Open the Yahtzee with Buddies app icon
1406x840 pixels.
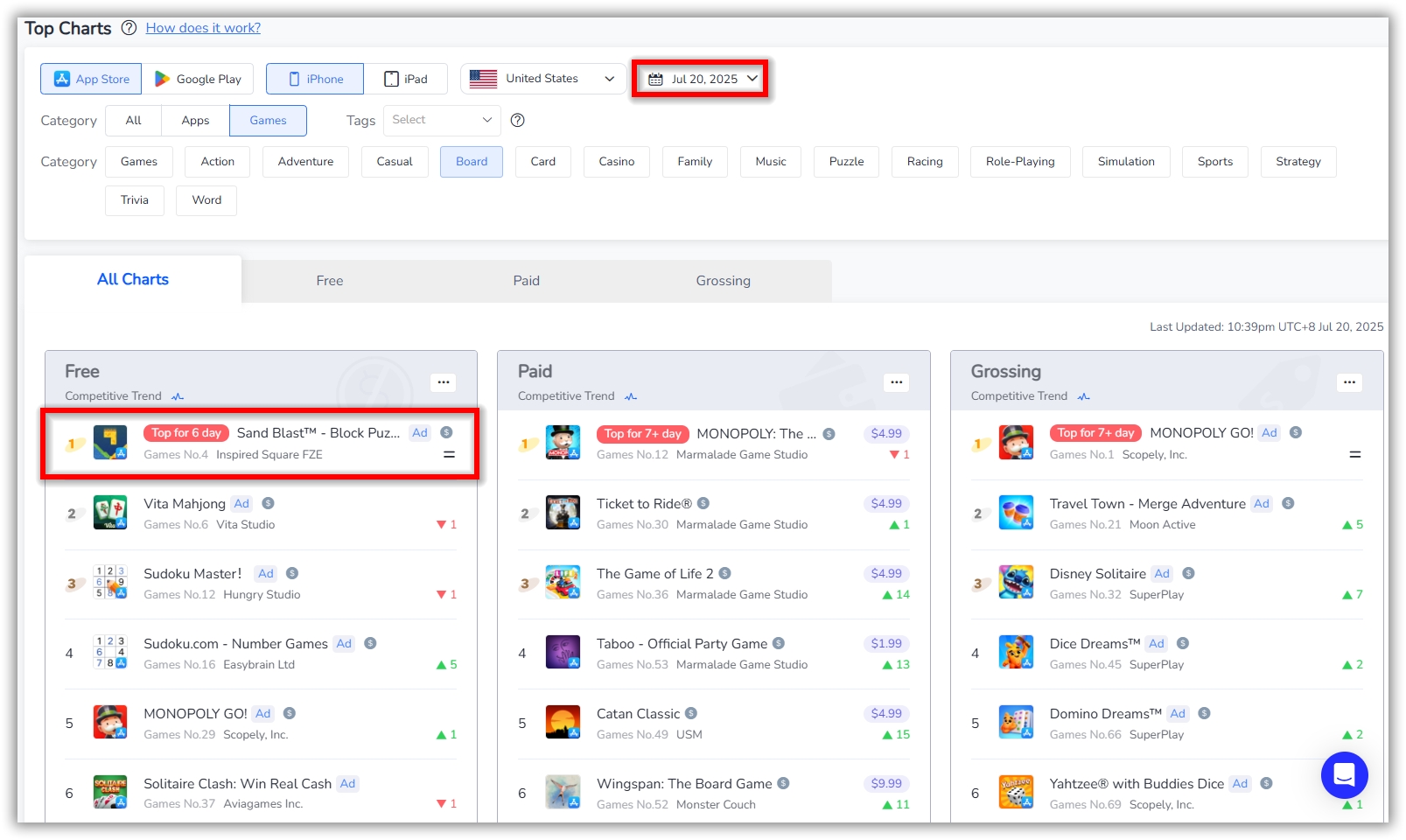tap(1017, 793)
